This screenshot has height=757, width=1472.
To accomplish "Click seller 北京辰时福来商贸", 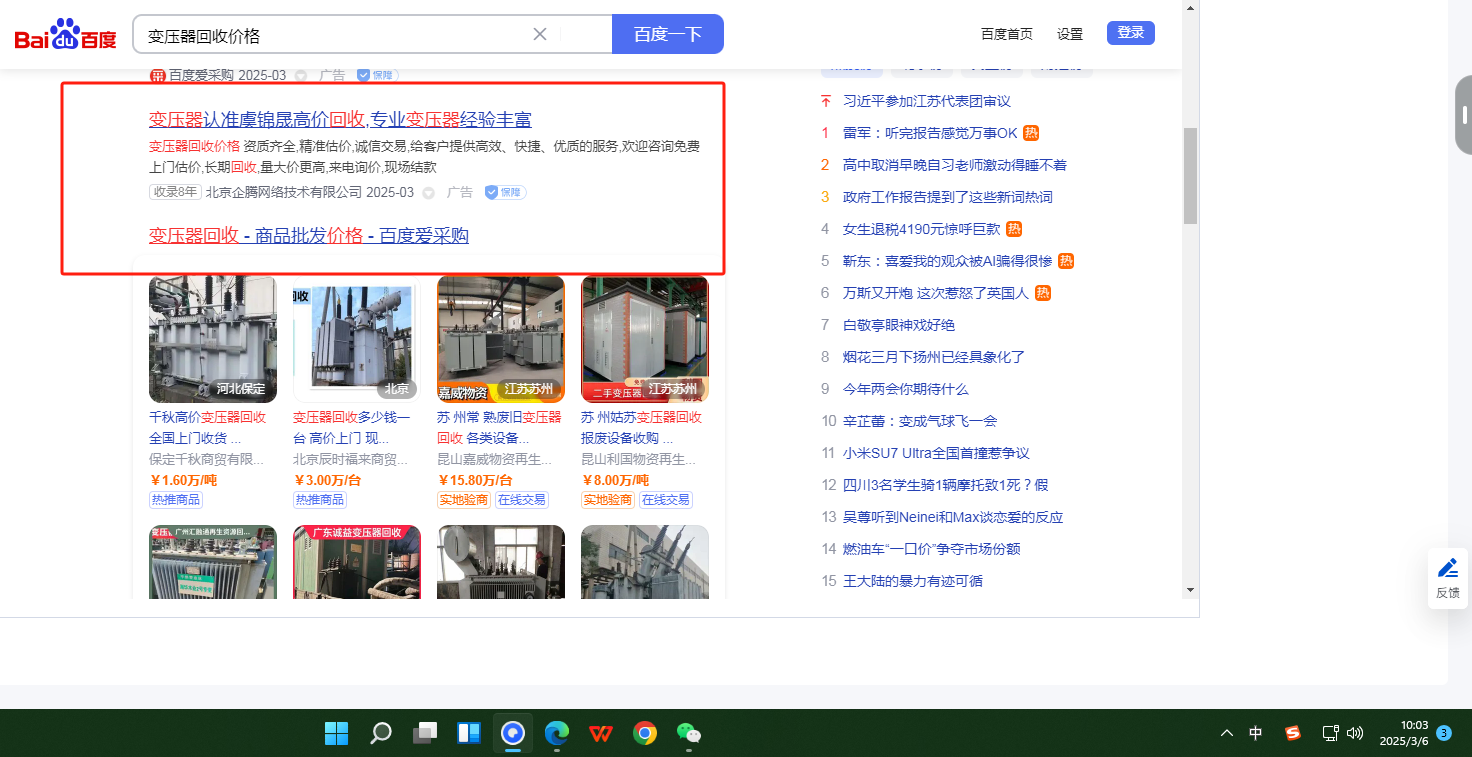I will (x=351, y=460).
